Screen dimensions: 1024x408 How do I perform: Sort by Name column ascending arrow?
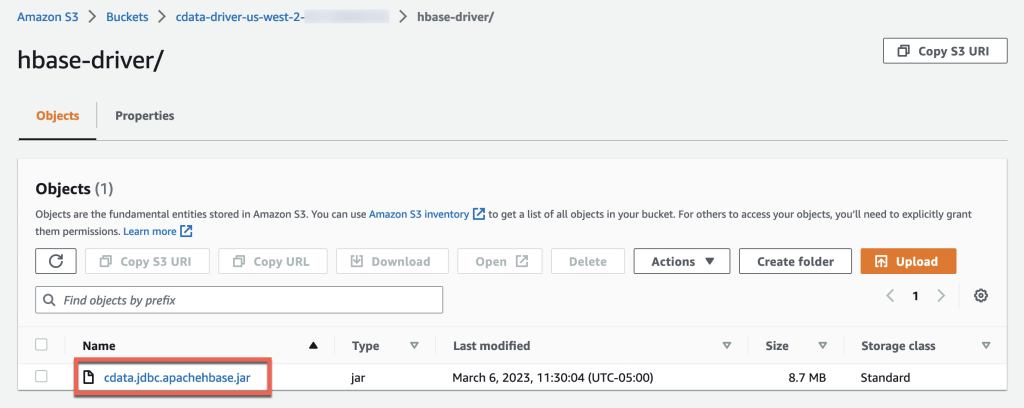tap(314, 345)
